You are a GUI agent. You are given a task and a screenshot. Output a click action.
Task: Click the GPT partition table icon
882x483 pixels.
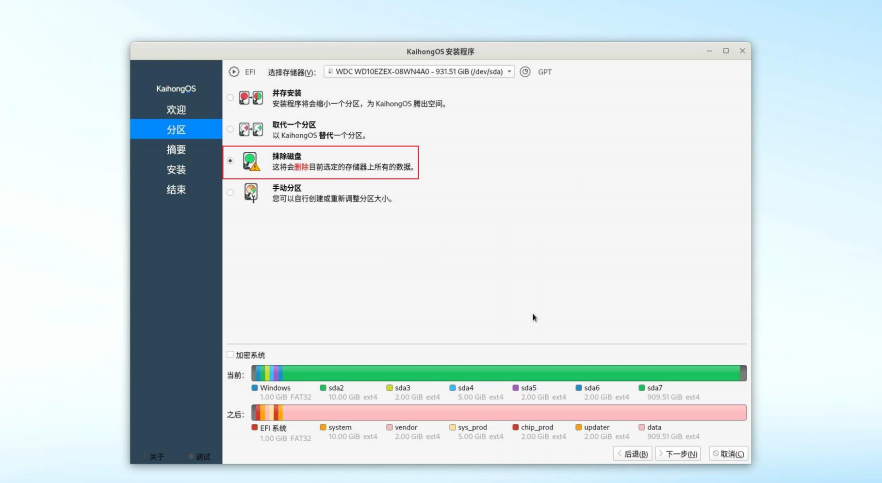click(x=525, y=72)
